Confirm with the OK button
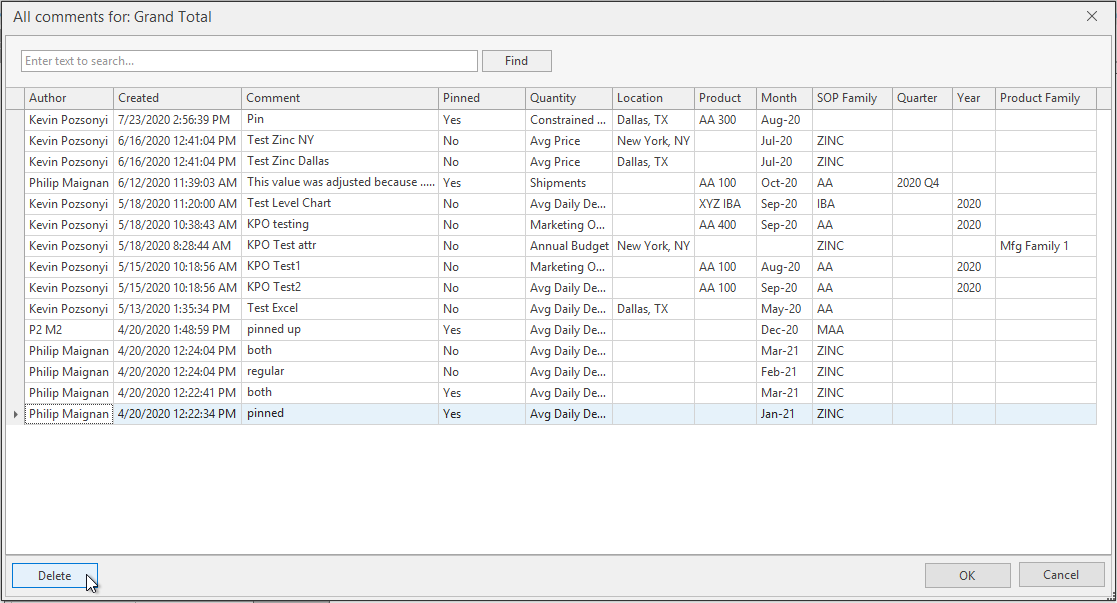This screenshot has width=1117, height=603. pyautogui.click(x=967, y=575)
